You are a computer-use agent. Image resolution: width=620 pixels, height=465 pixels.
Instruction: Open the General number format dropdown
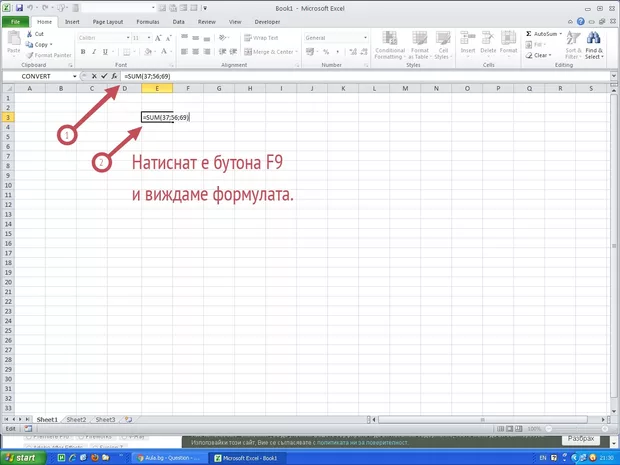point(365,38)
